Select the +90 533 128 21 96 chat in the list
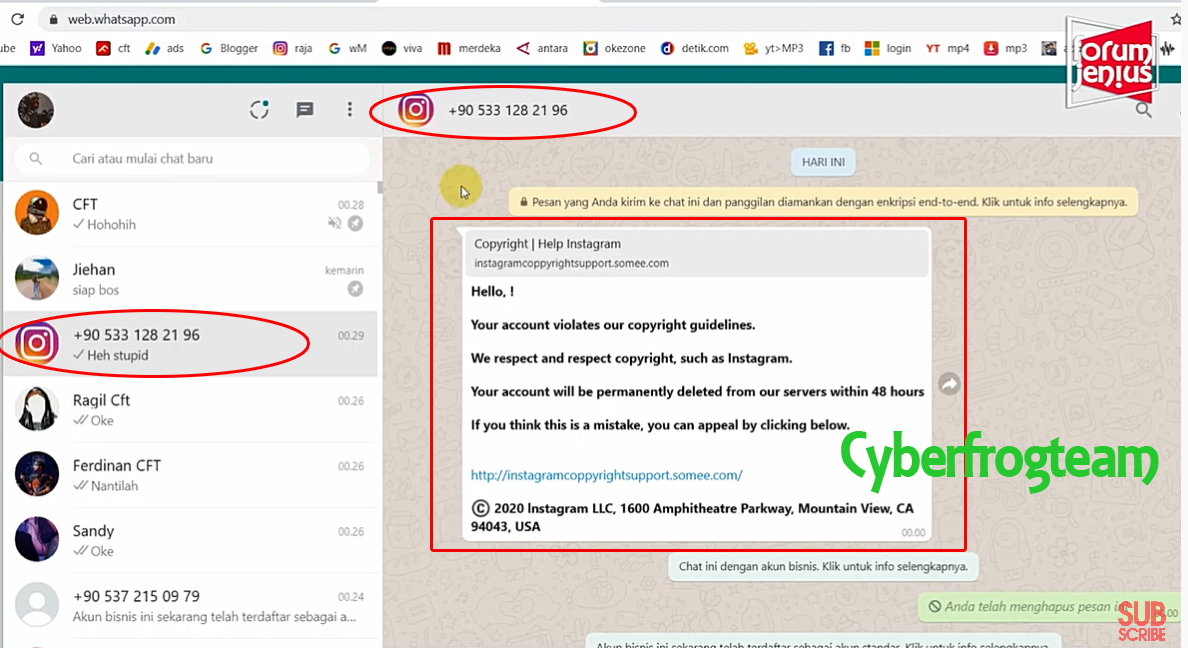Viewport: 1188px width, 648px height. (x=191, y=344)
